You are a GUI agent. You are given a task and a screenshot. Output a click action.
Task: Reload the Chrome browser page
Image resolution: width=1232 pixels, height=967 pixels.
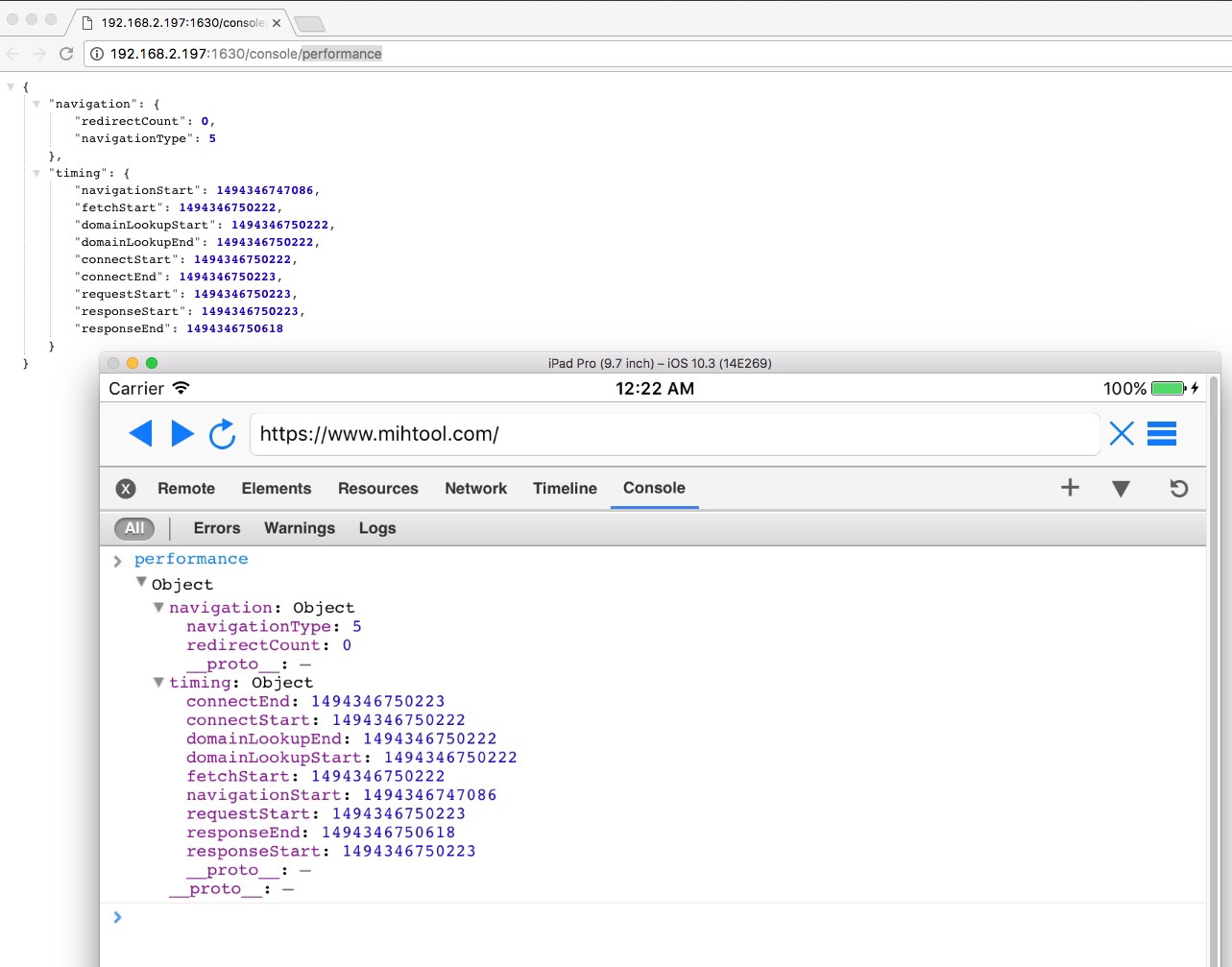tap(66, 54)
